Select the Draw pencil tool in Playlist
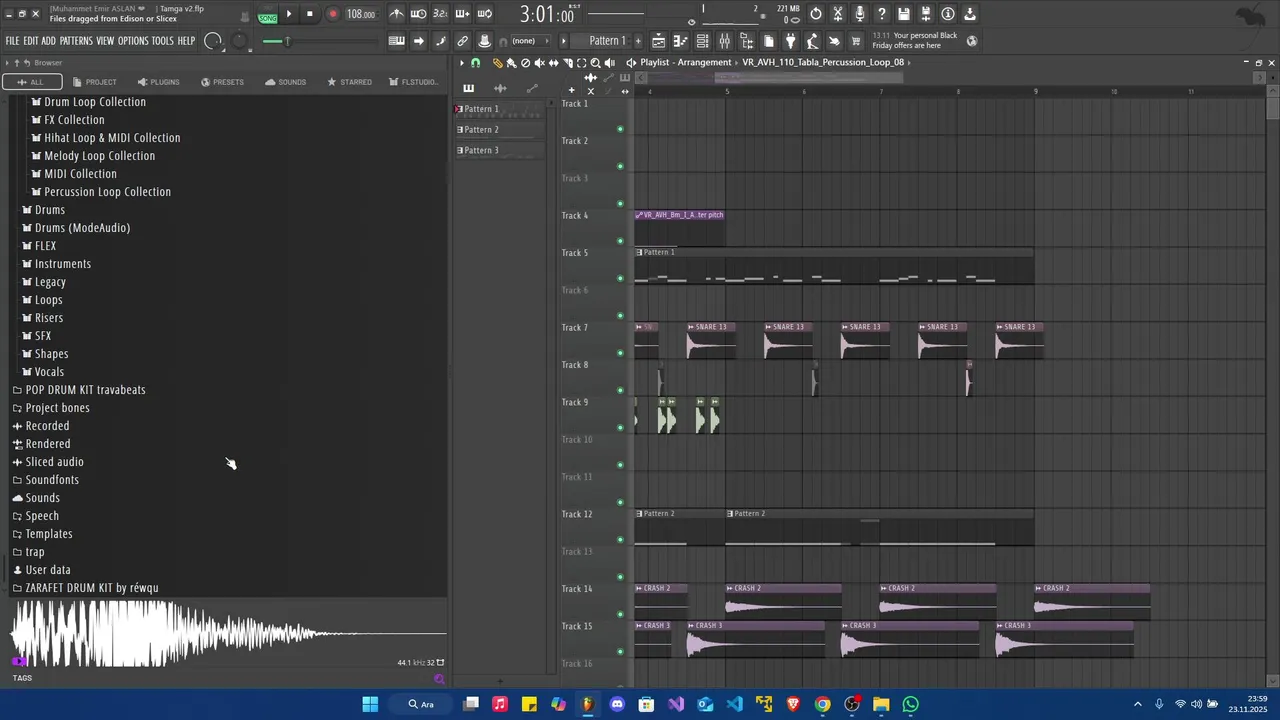The width and height of the screenshot is (1280, 720). click(x=497, y=63)
